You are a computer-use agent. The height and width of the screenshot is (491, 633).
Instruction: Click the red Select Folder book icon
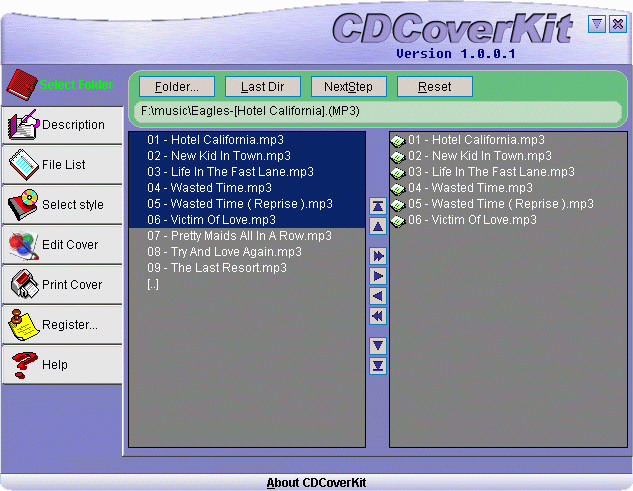[22, 85]
